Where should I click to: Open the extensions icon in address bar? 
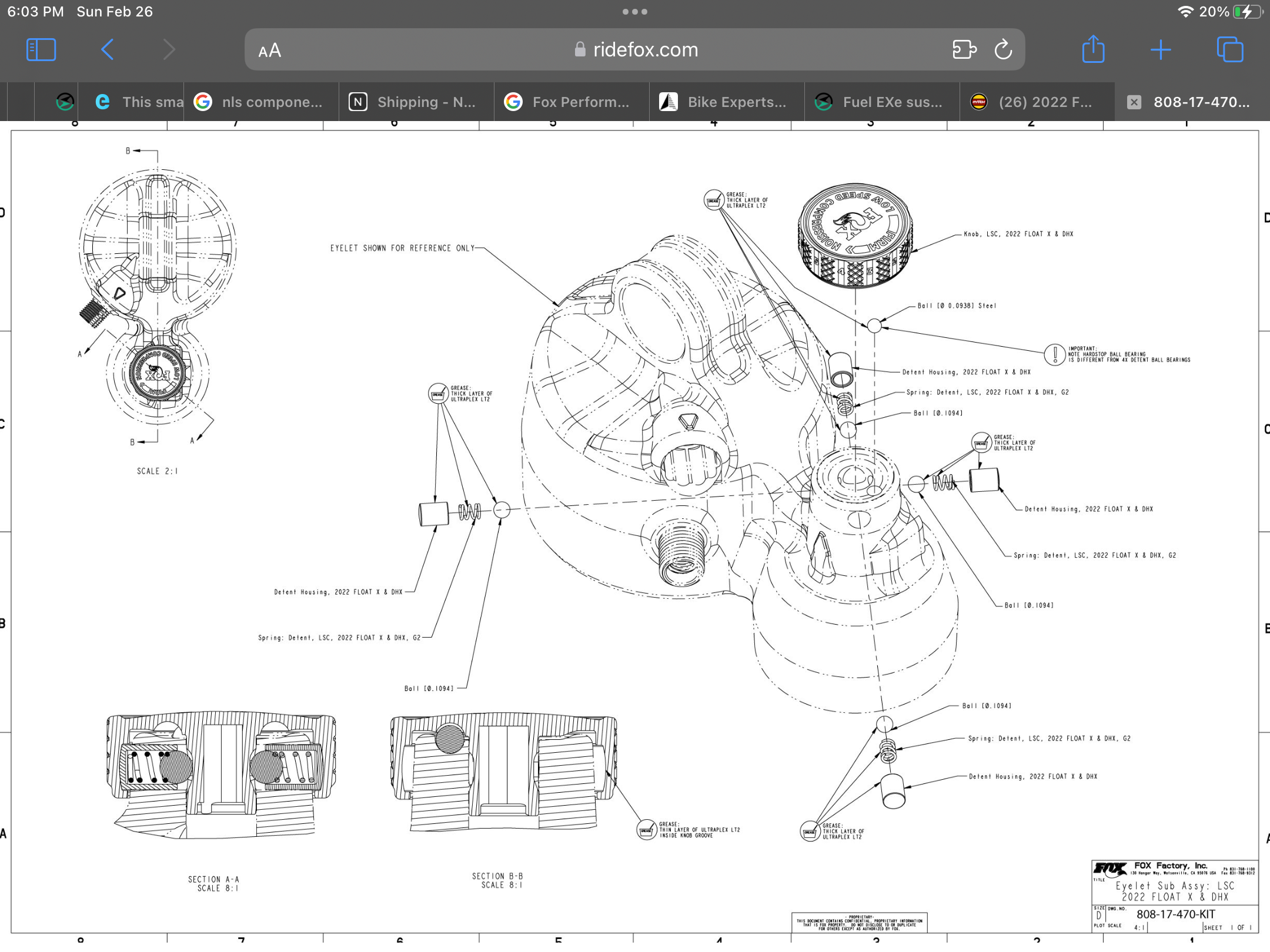(964, 49)
